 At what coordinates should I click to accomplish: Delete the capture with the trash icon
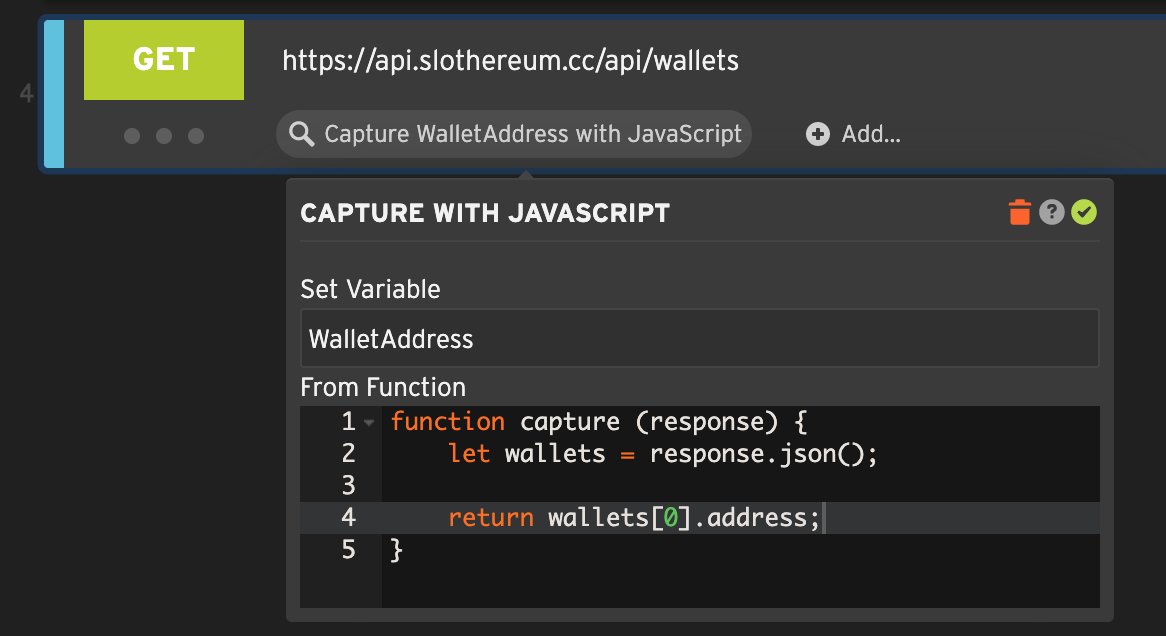[x=1020, y=212]
